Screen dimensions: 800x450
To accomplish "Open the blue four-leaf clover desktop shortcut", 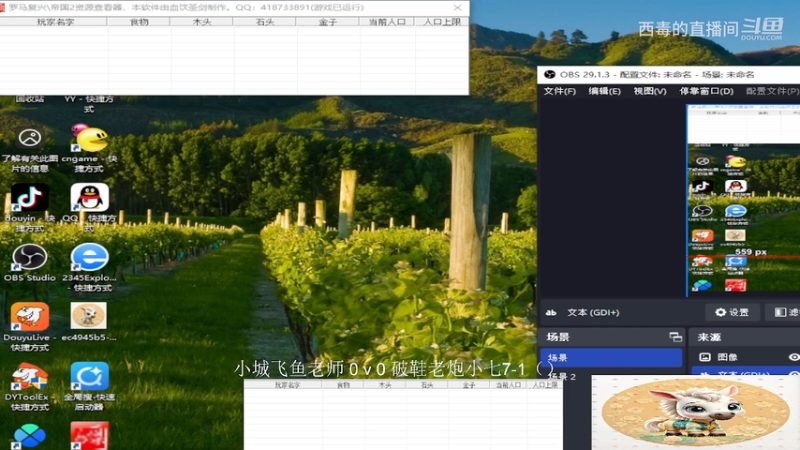I will point(30,436).
